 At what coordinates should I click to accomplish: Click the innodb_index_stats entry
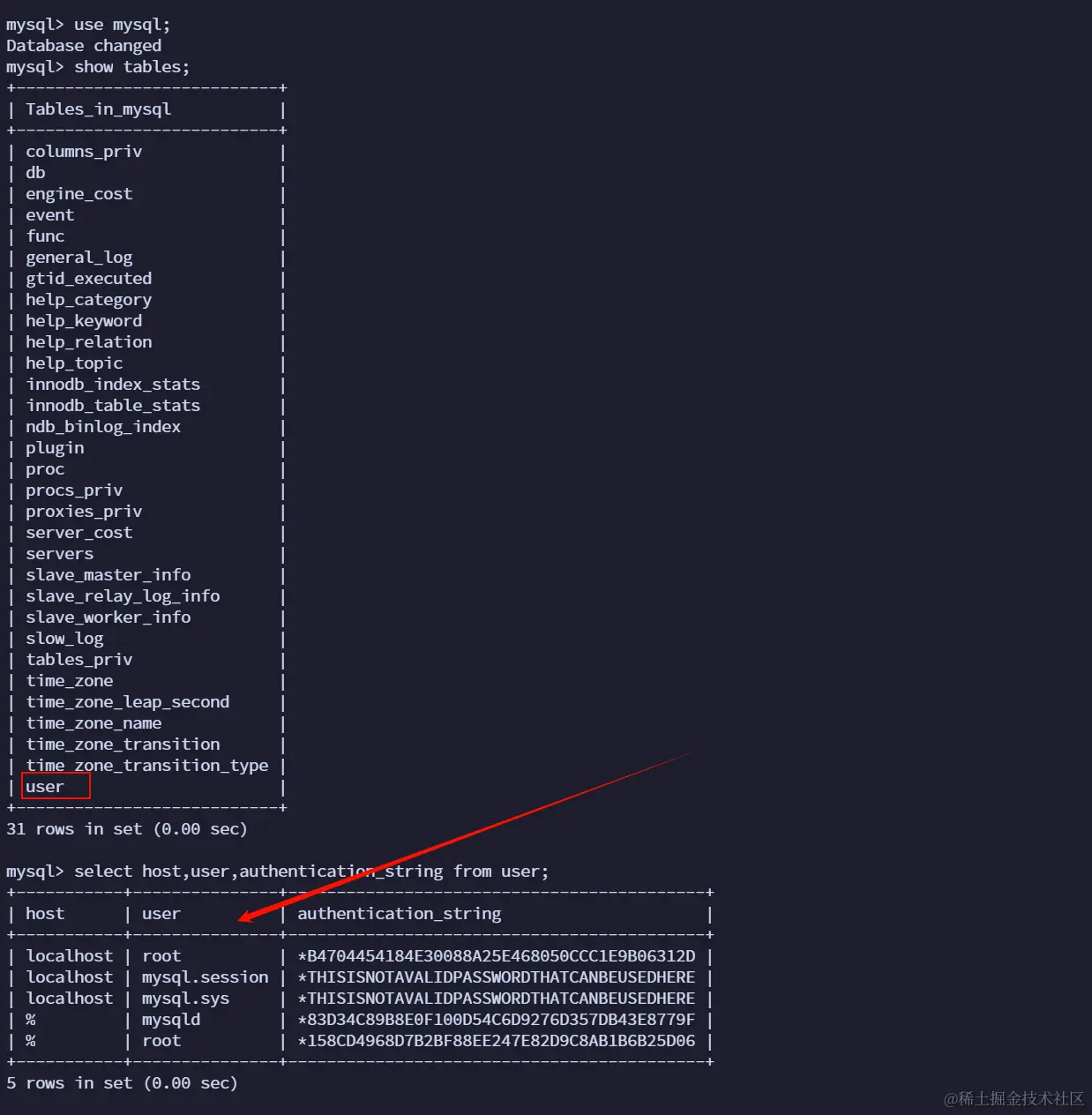point(113,385)
